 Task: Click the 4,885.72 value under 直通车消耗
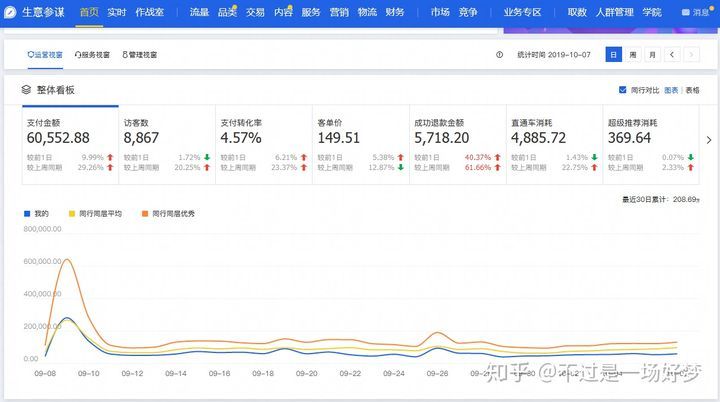(x=539, y=138)
